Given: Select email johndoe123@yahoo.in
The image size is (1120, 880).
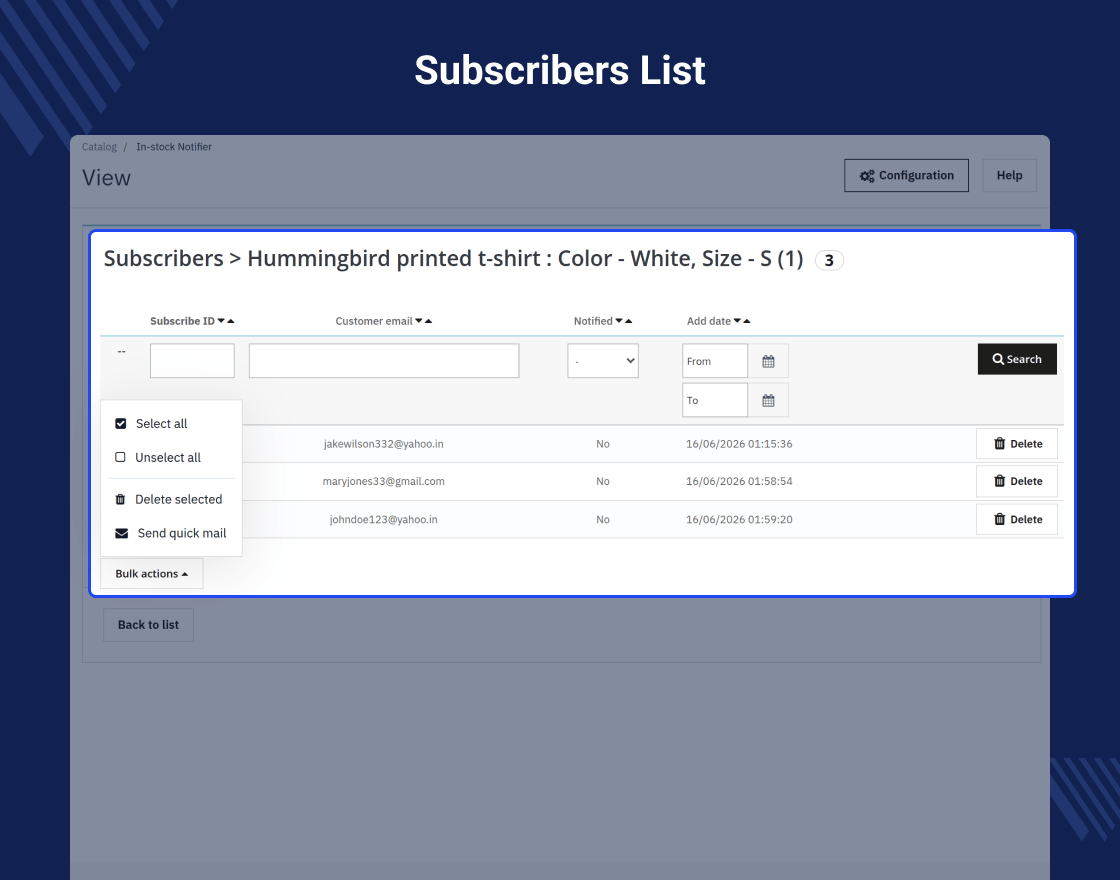Looking at the screenshot, I should 384,519.
